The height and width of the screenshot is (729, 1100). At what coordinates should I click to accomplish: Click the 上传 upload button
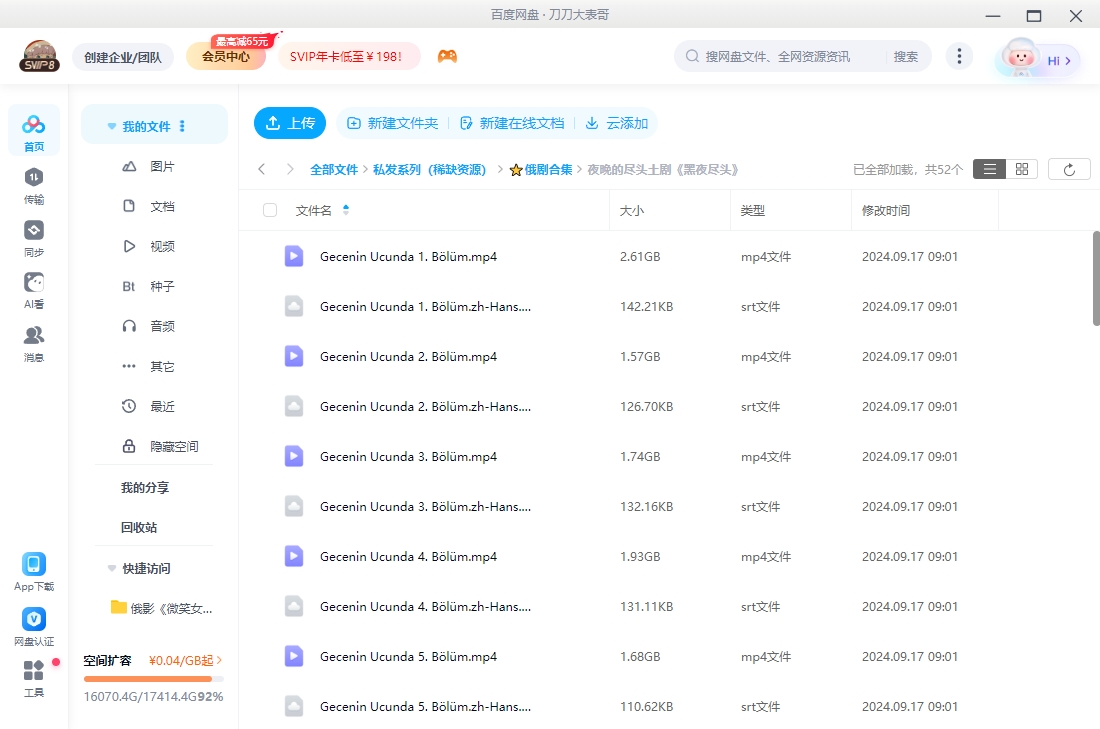click(290, 123)
